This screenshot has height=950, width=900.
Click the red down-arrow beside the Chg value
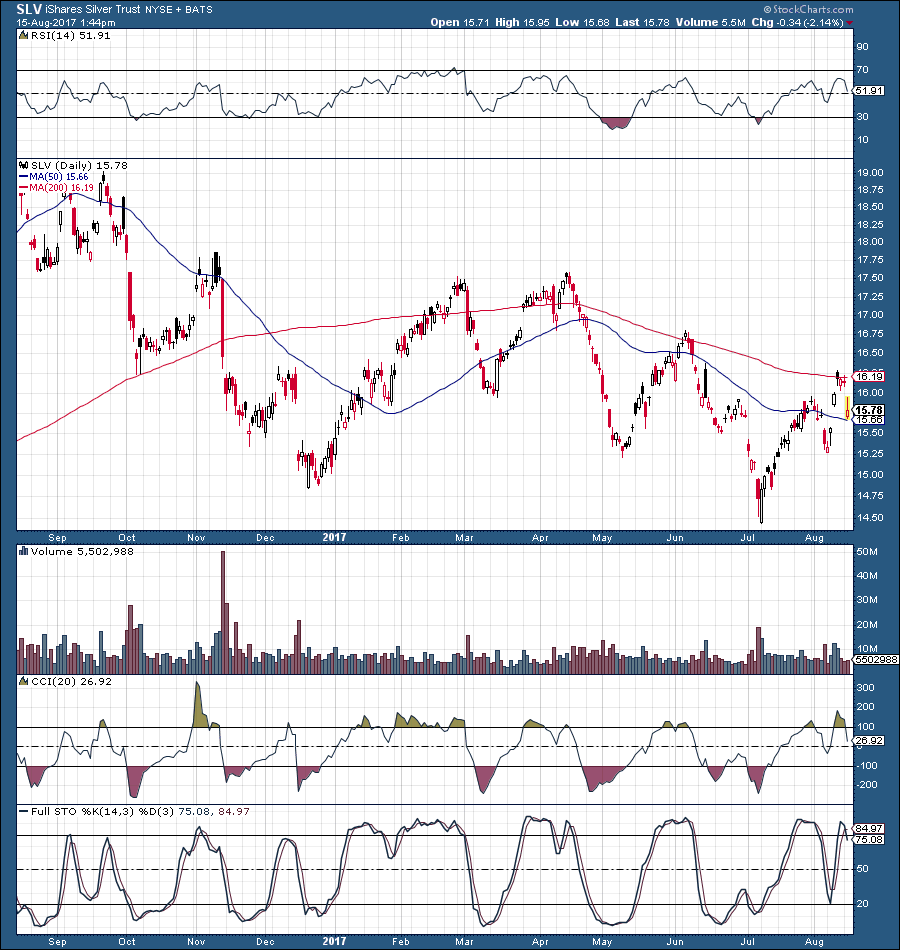pos(850,23)
